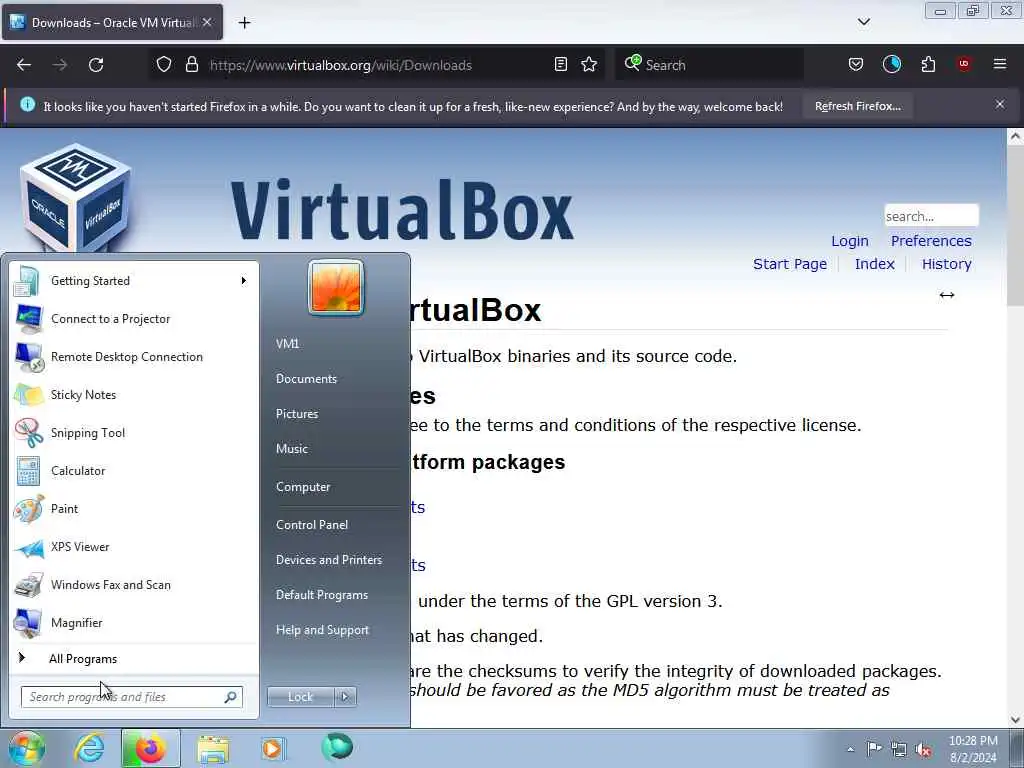Open Default Programs

coord(322,595)
